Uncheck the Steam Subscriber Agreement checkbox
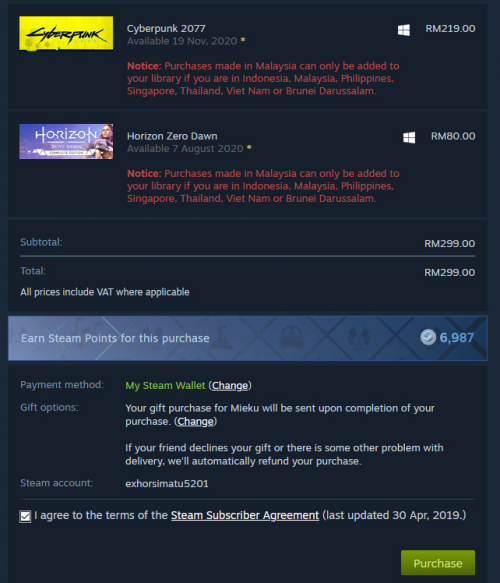This screenshot has height=583, width=500. pyautogui.click(x=25, y=516)
